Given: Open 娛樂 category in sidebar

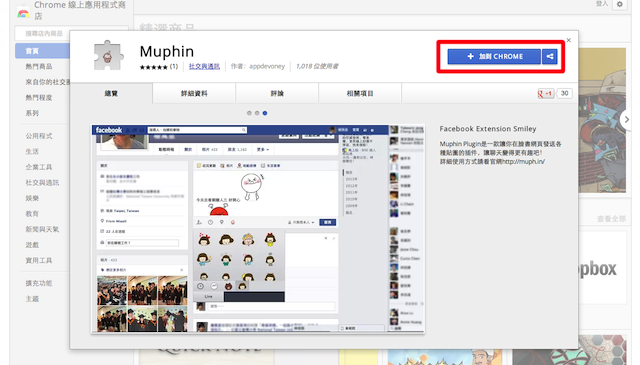Looking at the screenshot, I should click(x=32, y=198).
